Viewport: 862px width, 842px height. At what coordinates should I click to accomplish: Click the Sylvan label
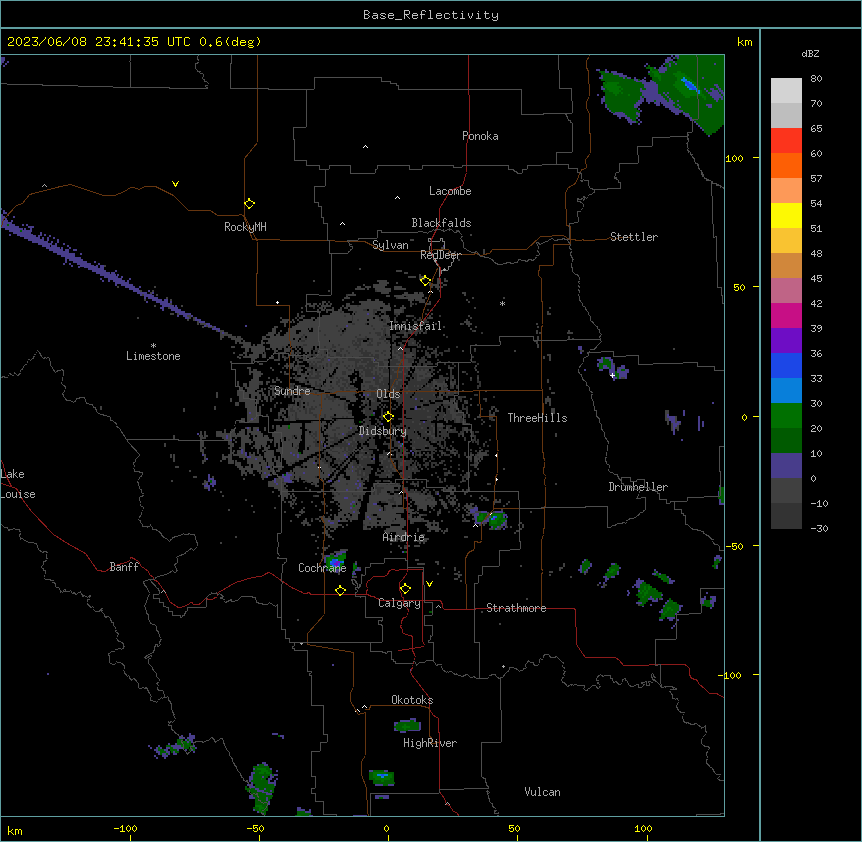[390, 245]
